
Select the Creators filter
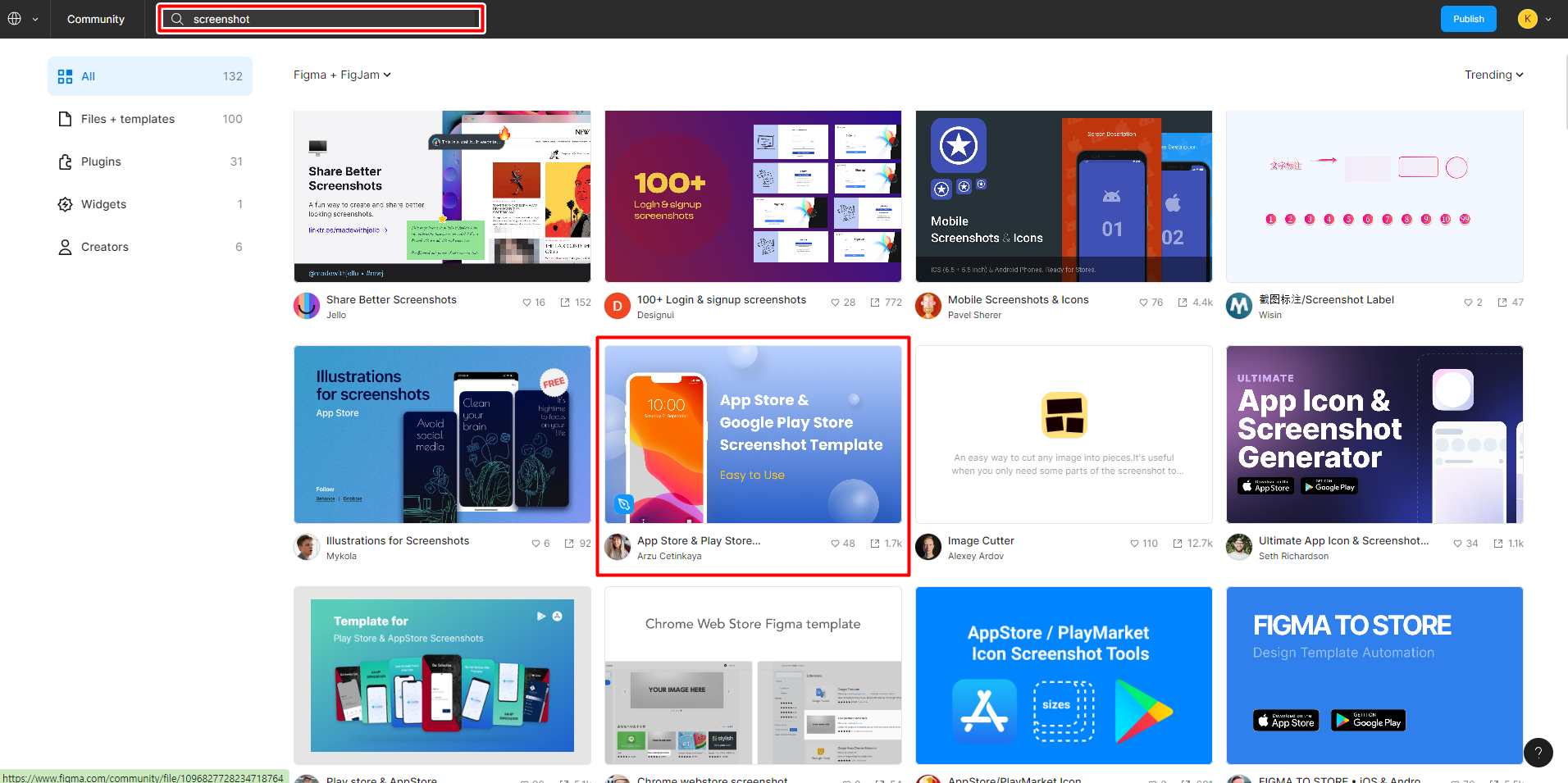click(150, 247)
